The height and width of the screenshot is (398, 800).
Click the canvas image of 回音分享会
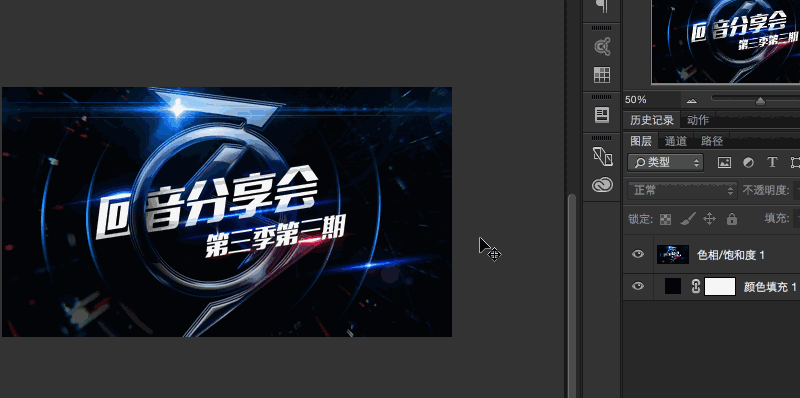[x=227, y=212]
